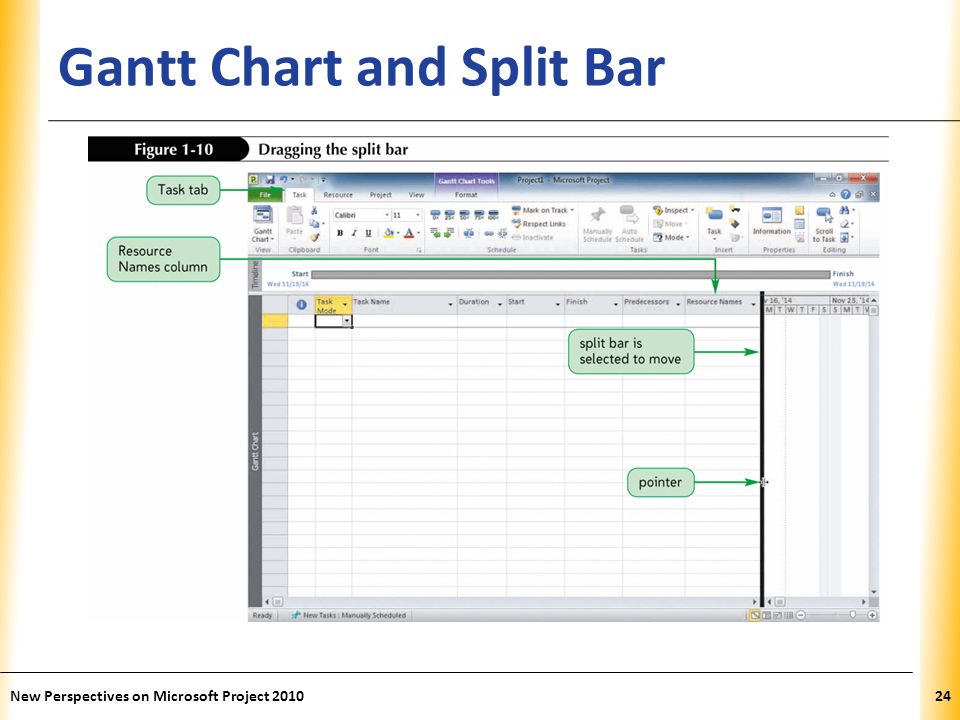Screen dimensions: 960x720
Task: Select the Task ribbon tab
Action: [x=299, y=195]
